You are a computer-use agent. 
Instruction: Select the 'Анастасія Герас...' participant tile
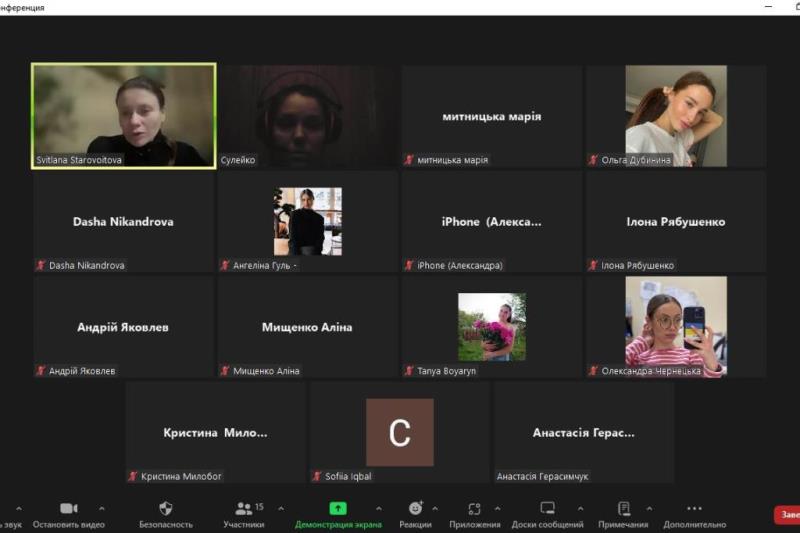click(584, 433)
